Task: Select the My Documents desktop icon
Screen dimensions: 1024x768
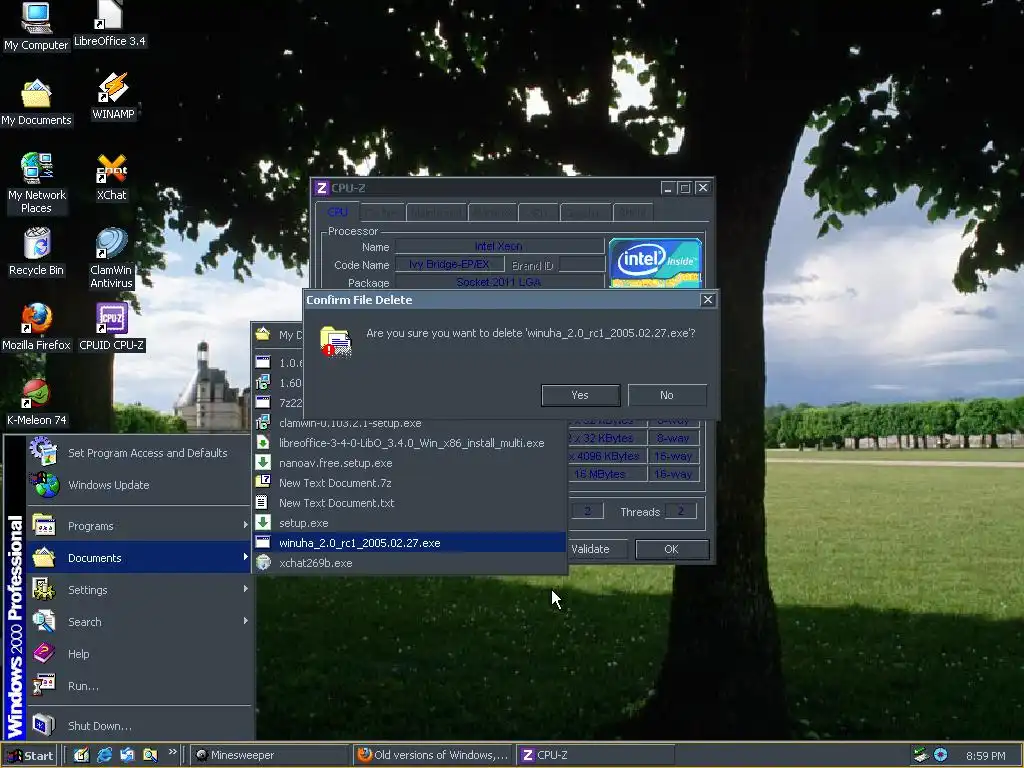Action: click(36, 102)
